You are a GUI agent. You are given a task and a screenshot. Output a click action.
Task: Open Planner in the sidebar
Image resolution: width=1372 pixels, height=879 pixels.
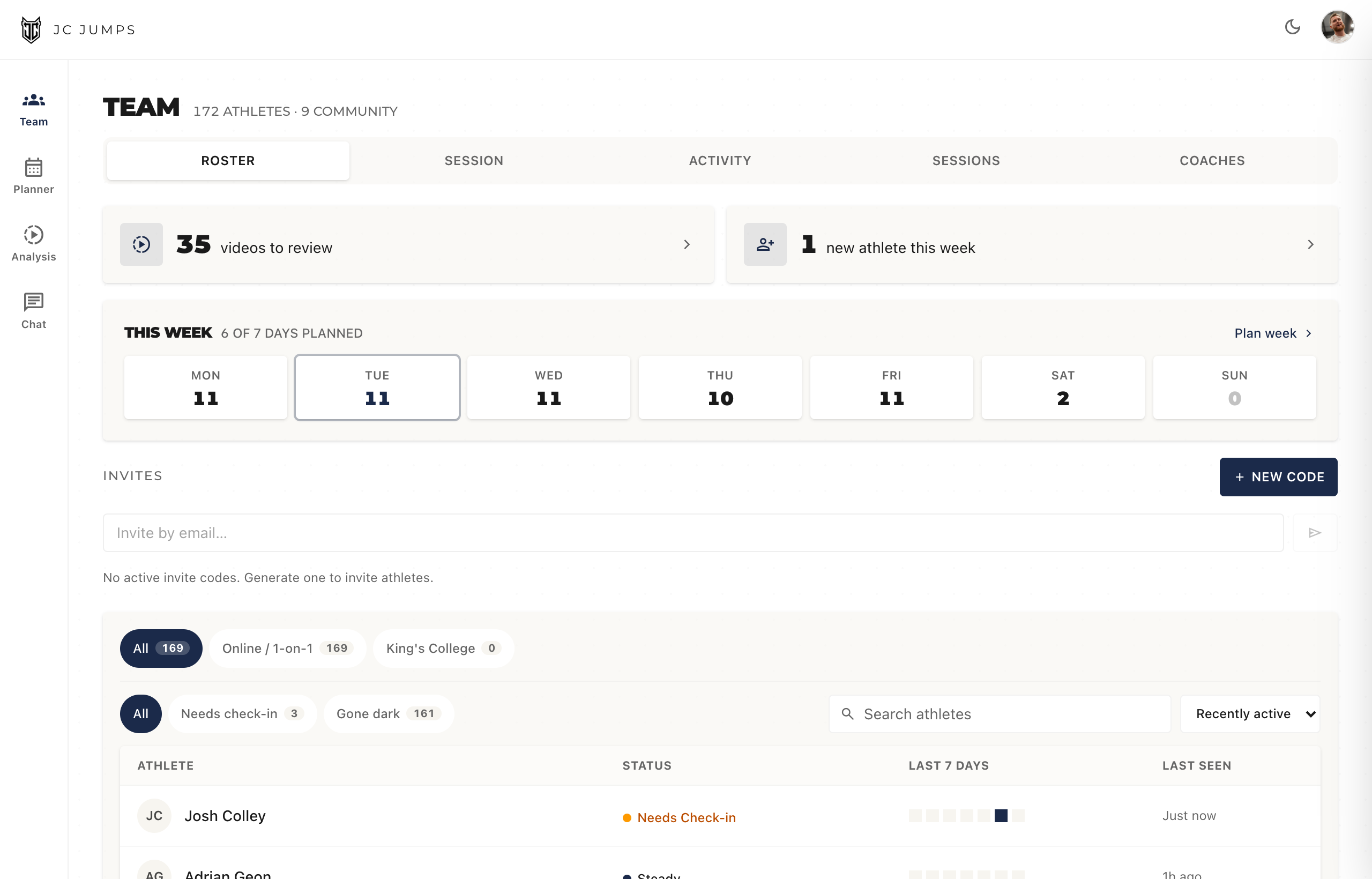pos(34,177)
